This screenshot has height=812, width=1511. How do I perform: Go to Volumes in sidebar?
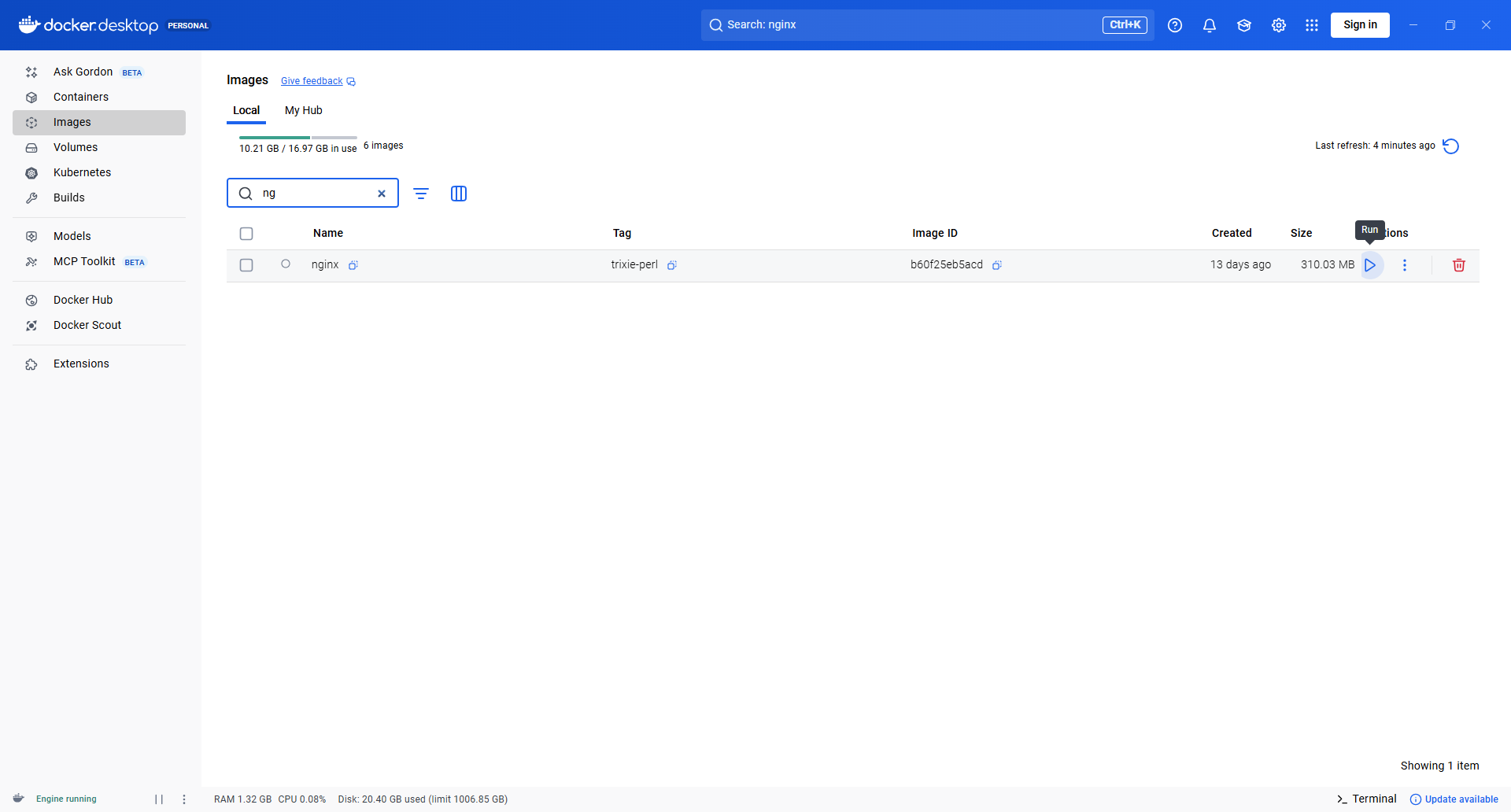coord(99,147)
